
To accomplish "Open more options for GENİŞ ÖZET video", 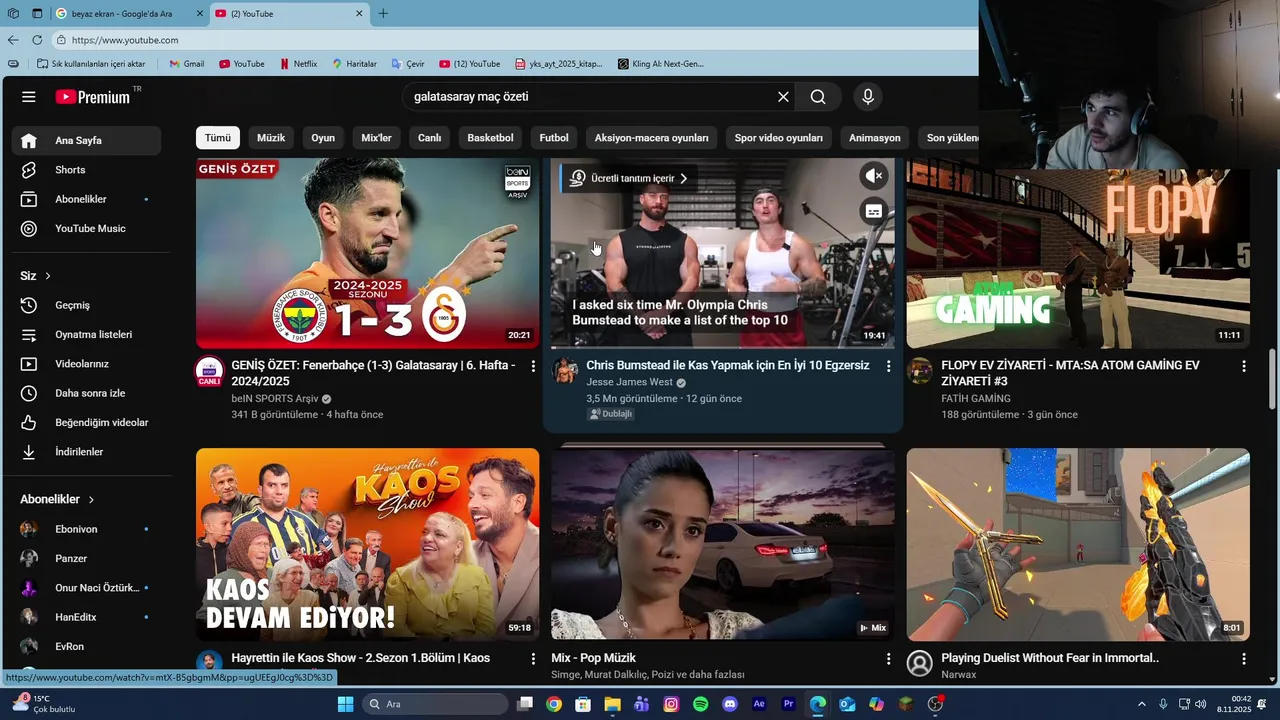I will pos(533,367).
